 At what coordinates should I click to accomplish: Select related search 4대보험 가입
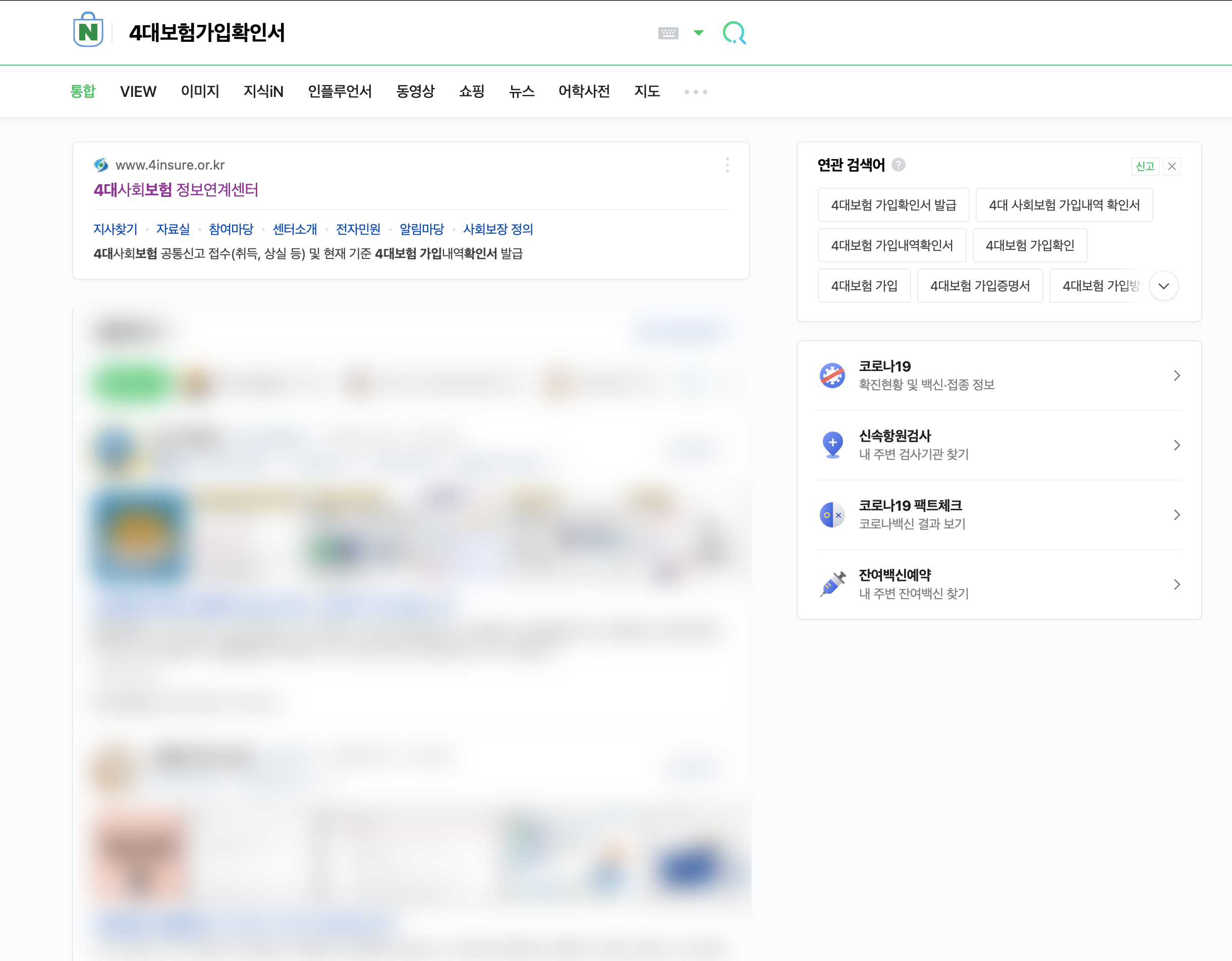click(864, 286)
